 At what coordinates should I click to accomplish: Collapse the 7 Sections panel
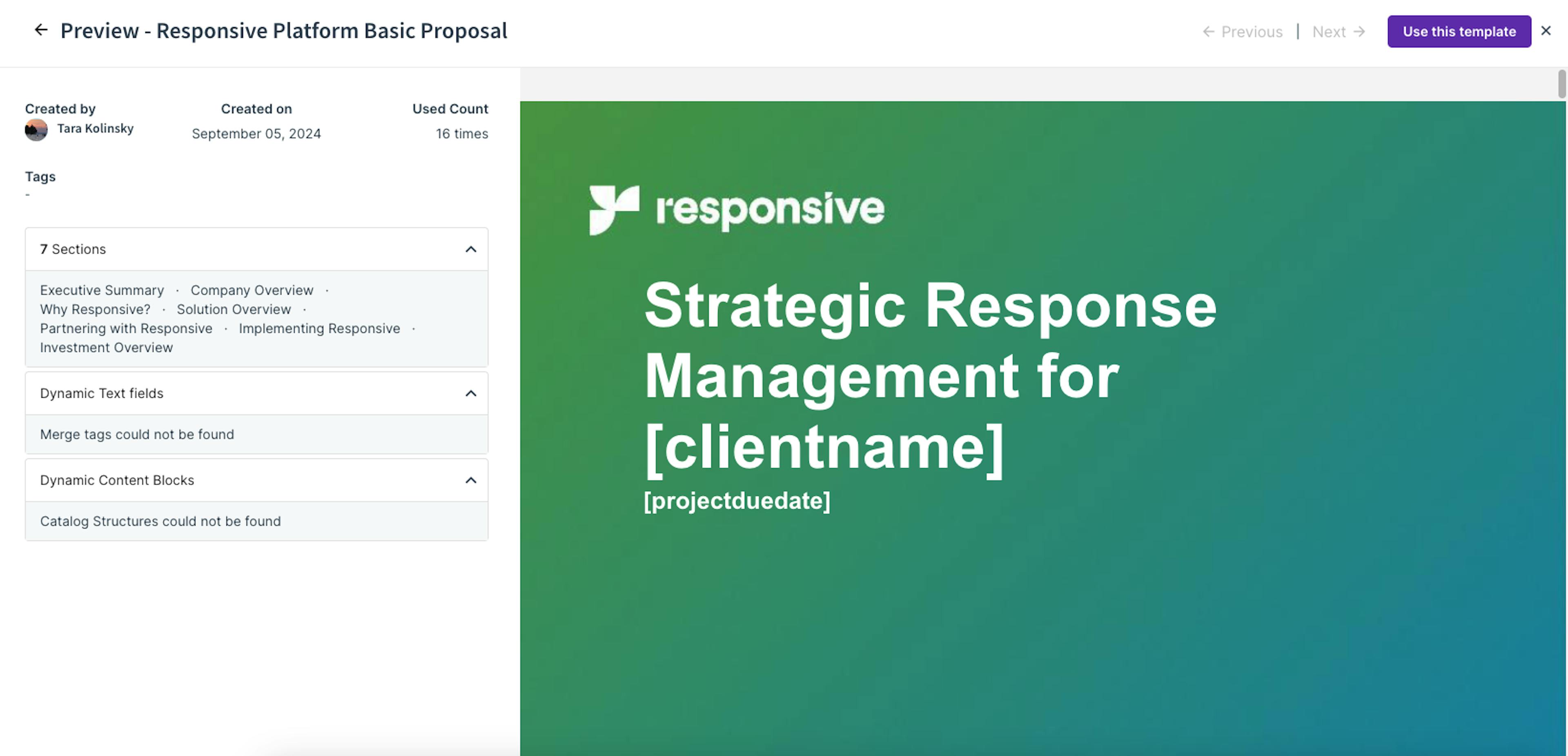(x=469, y=249)
